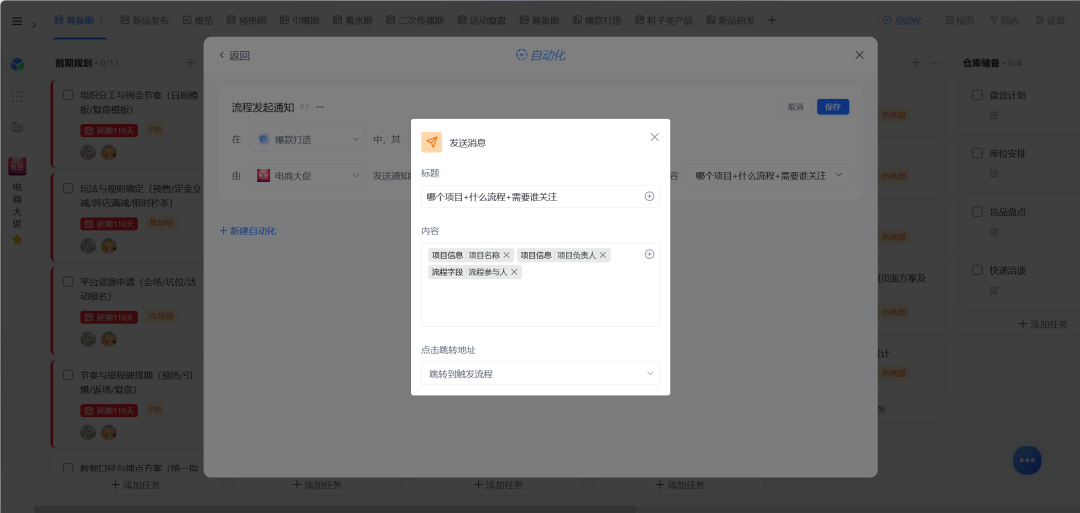Remove the 项目负责人 tag from the content
The width and height of the screenshot is (1080, 513).
[603, 255]
